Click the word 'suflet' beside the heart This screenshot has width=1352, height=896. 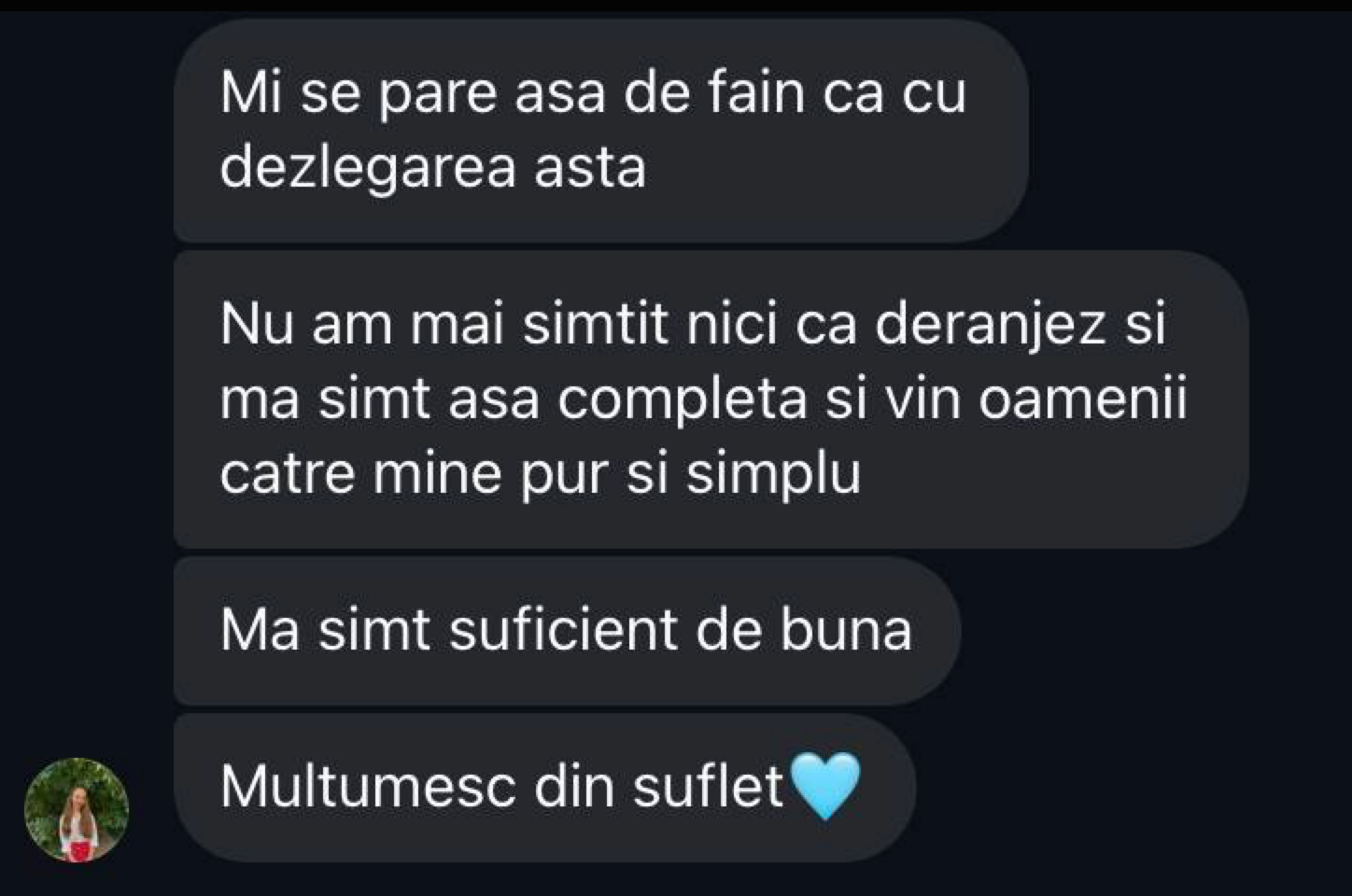click(x=708, y=787)
